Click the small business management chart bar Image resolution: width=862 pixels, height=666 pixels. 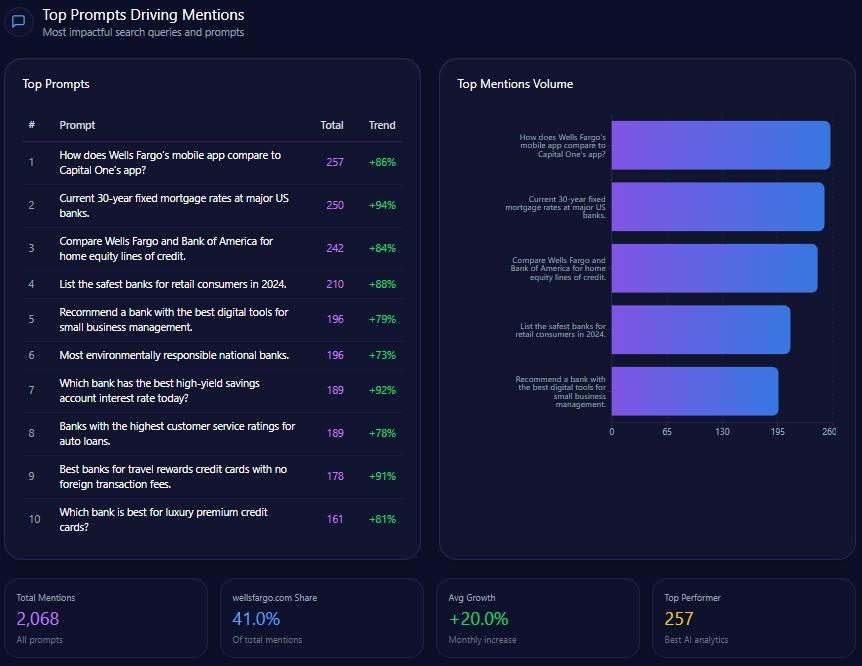(x=694, y=391)
